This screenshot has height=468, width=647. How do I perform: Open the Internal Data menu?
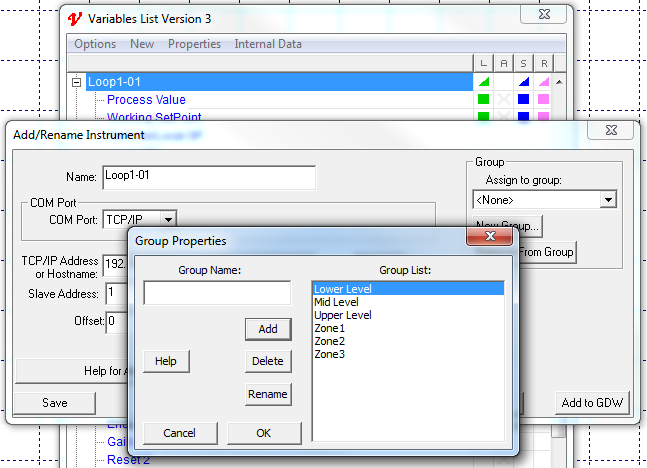[x=267, y=44]
